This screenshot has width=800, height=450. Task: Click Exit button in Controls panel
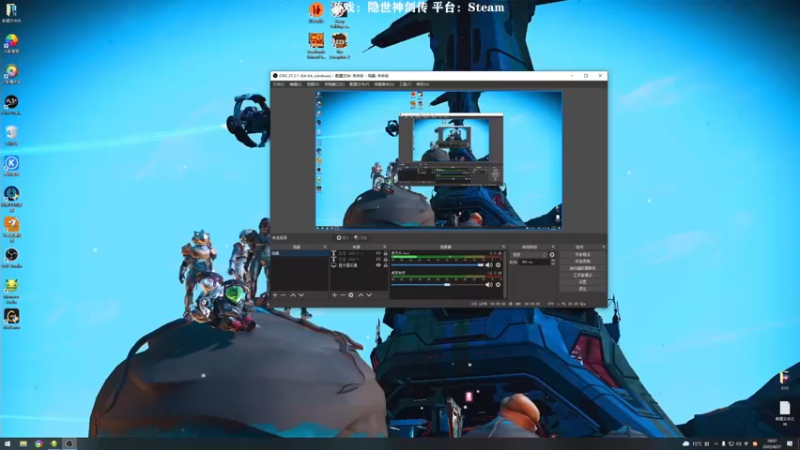(583, 289)
